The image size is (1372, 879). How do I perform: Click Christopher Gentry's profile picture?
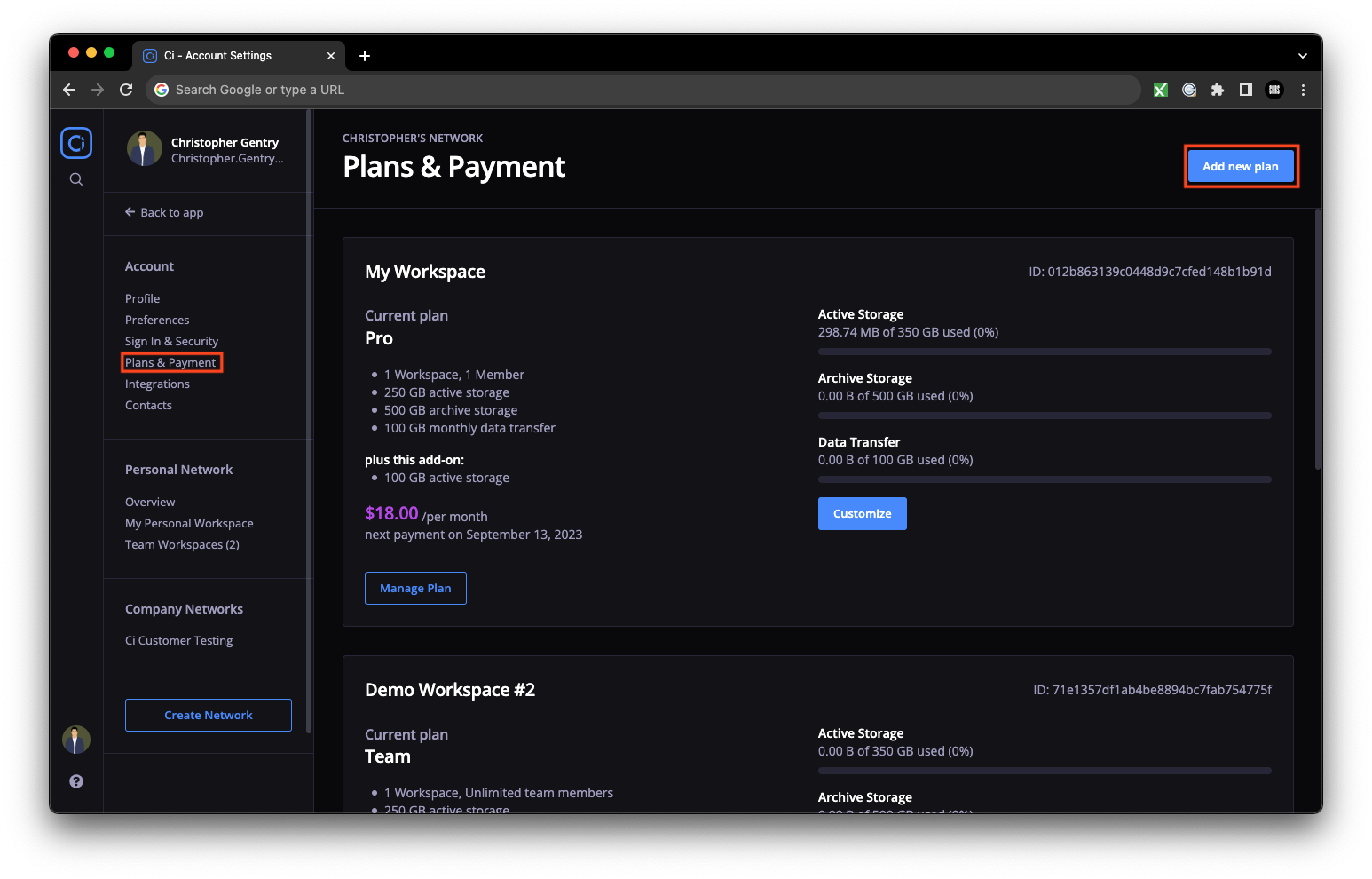(145, 149)
